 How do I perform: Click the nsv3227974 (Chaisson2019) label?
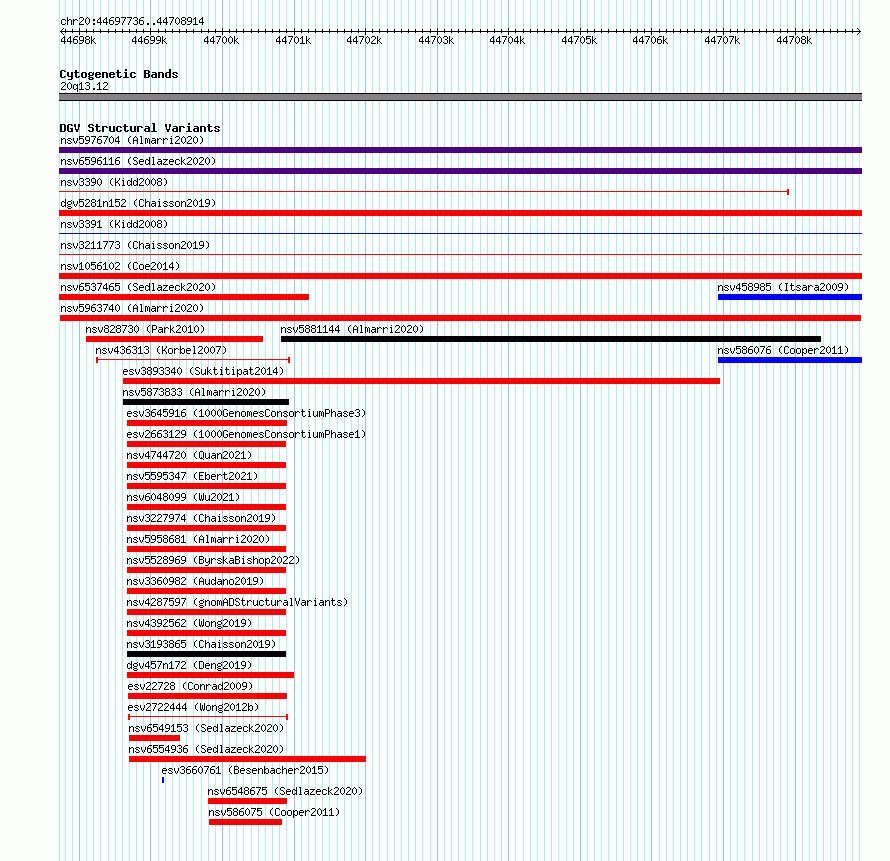click(x=201, y=518)
